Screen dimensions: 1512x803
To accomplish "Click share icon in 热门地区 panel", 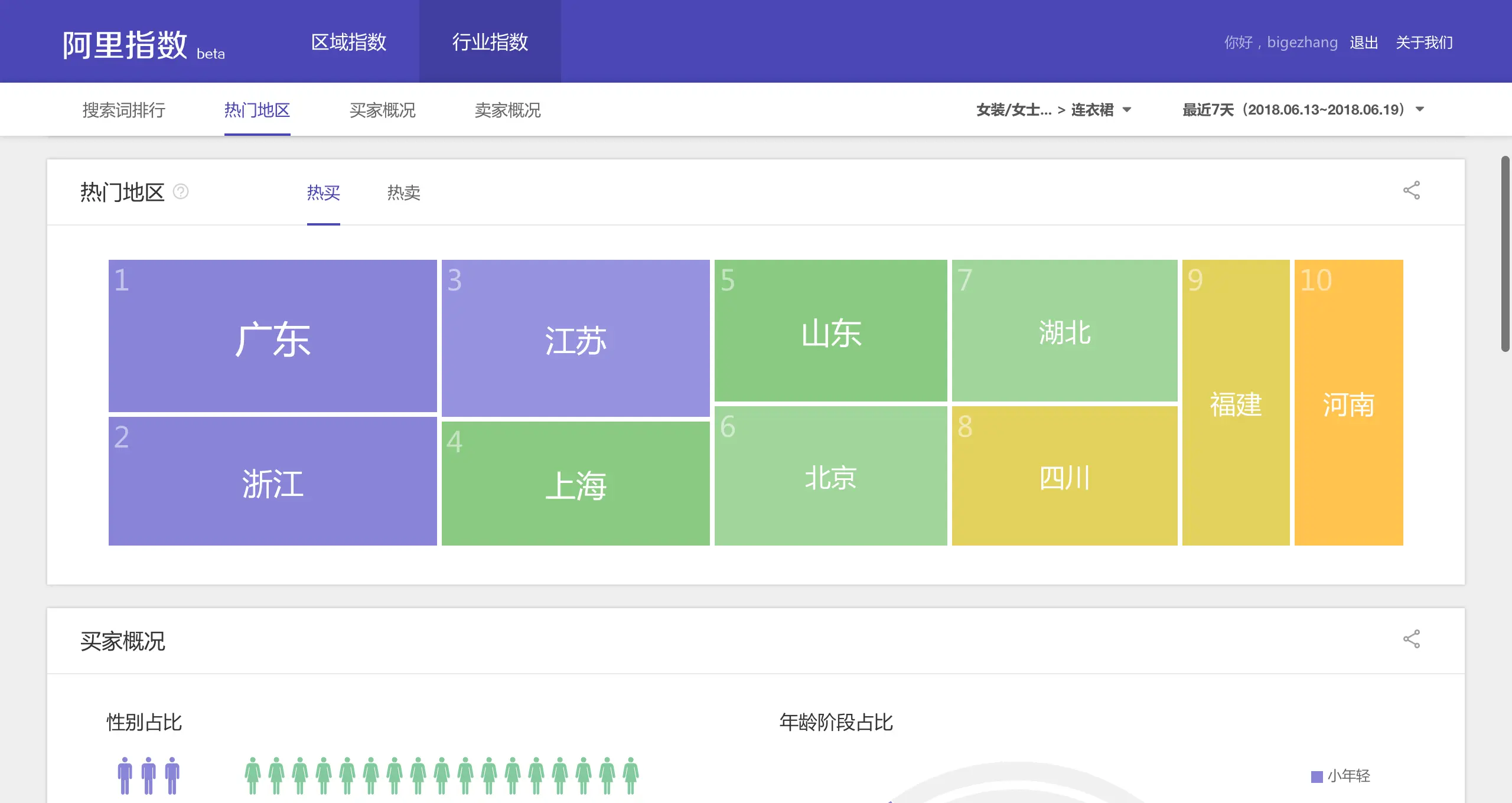I will click(1411, 190).
